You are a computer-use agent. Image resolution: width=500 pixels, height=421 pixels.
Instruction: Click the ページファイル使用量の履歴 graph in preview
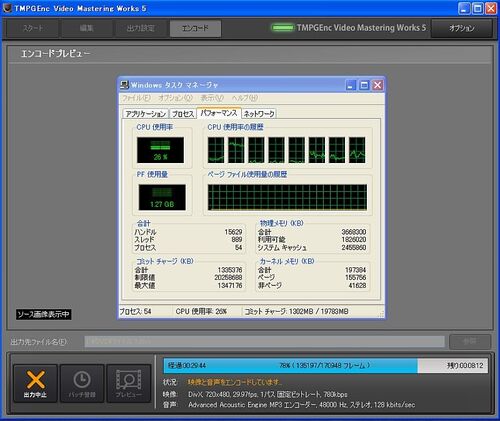coord(287,197)
